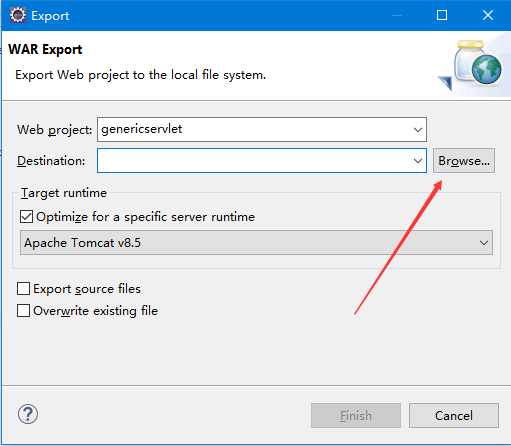Click the Cancel button
This screenshot has height=446, width=511.
(x=454, y=415)
